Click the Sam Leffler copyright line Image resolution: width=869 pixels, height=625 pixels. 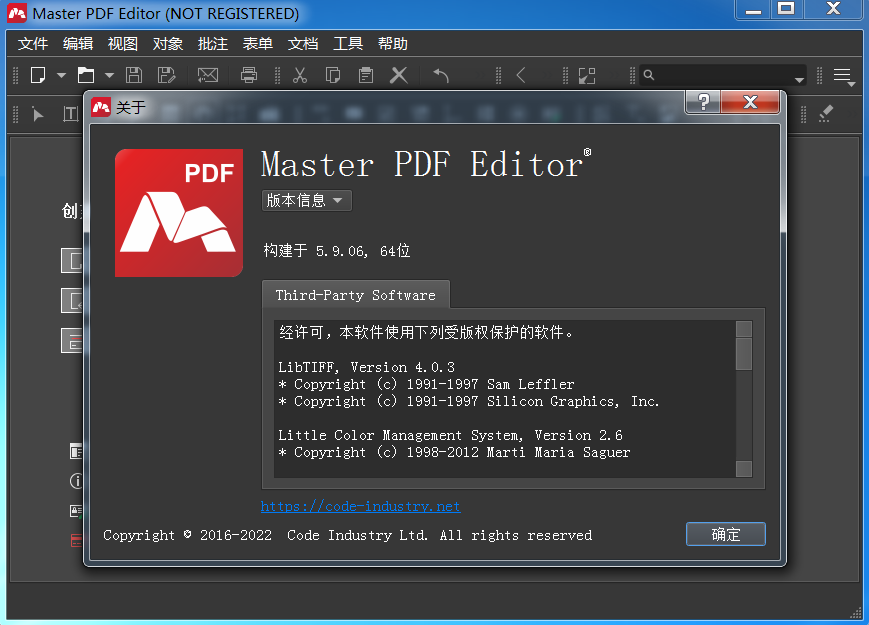click(426, 385)
